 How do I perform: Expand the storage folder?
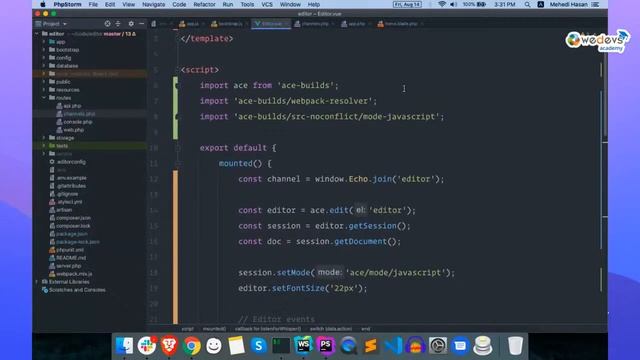tap(44, 138)
